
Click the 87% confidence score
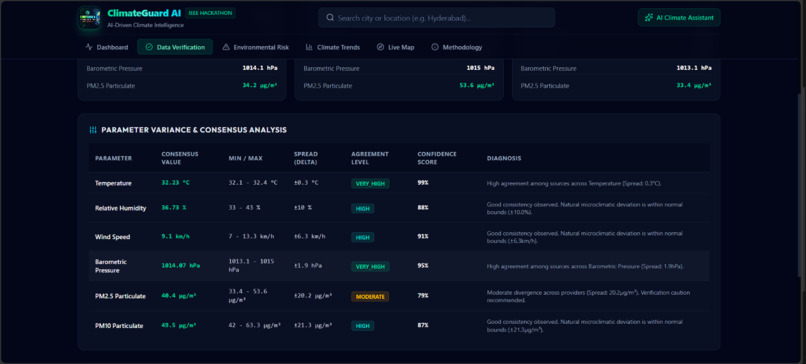pos(423,325)
